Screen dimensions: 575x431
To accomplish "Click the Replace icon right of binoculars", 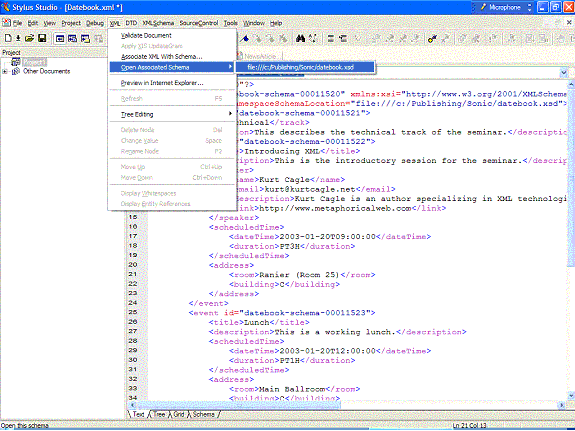I will tap(313, 38).
